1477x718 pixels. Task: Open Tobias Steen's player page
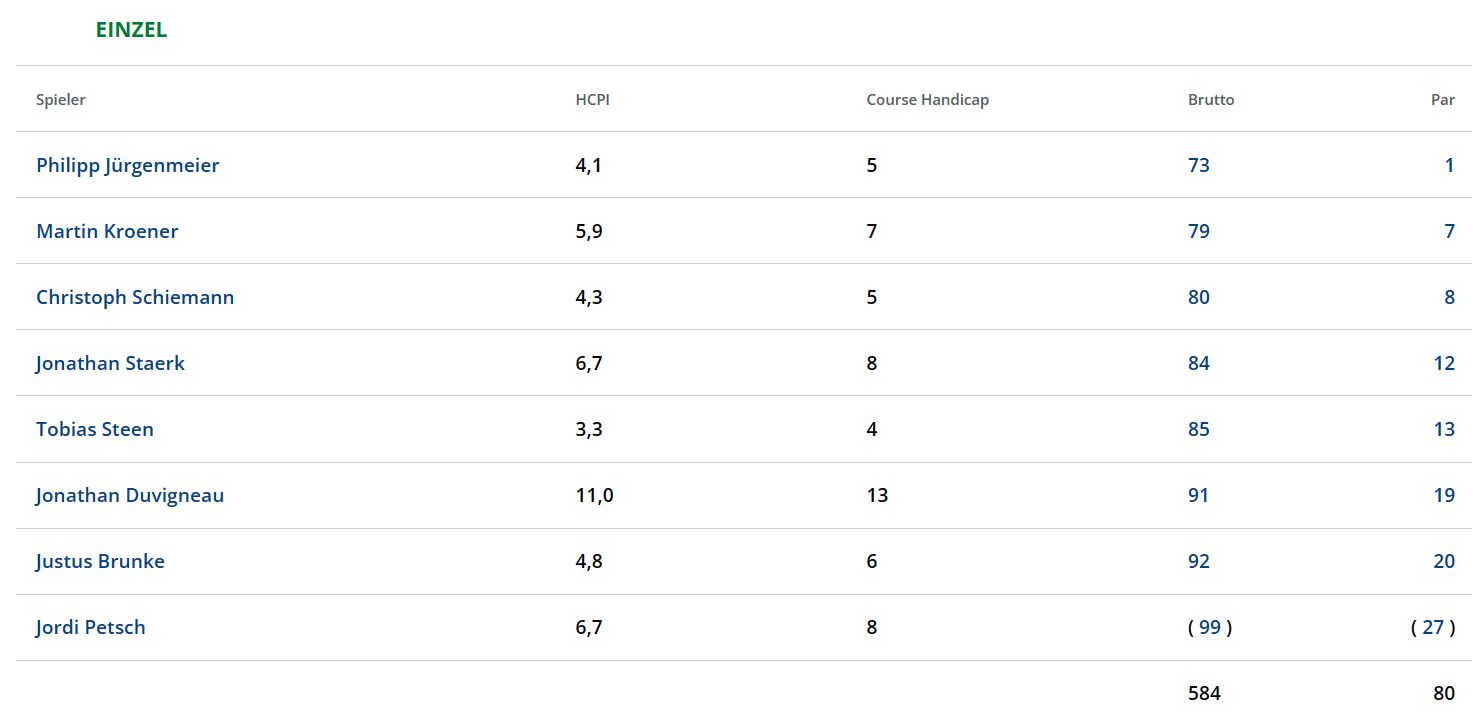click(x=95, y=429)
